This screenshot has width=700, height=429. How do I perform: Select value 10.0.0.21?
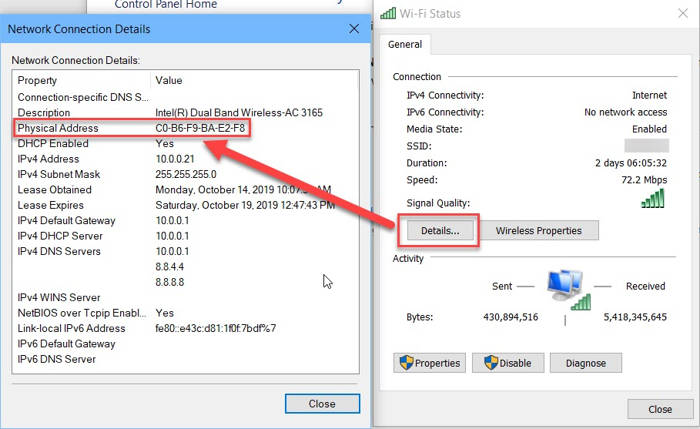point(175,159)
